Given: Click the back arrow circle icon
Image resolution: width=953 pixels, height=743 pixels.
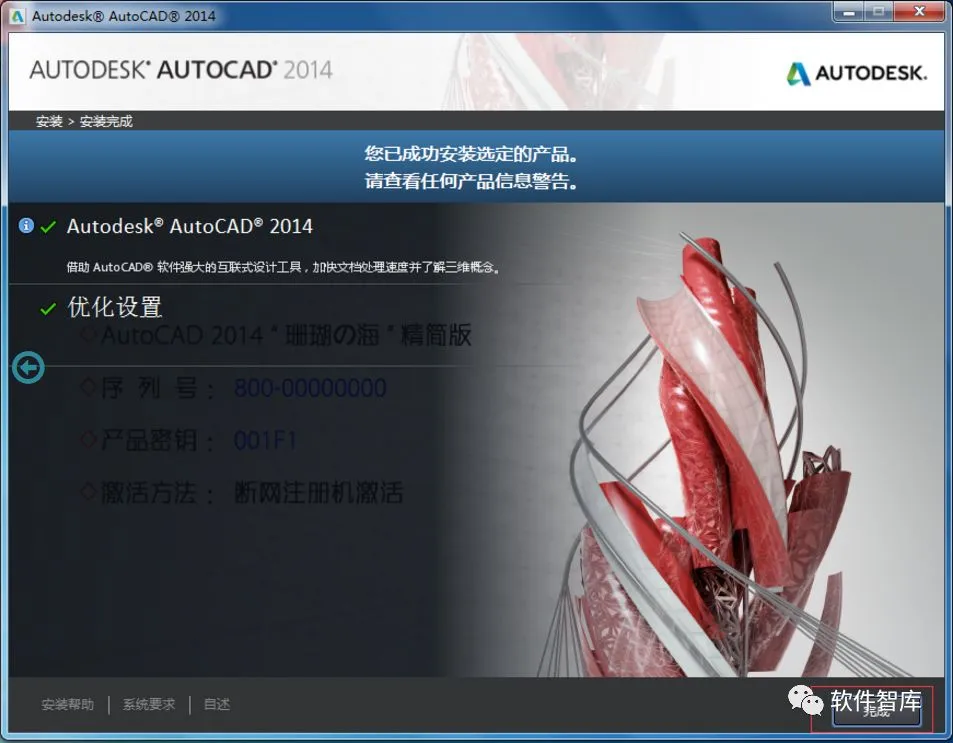Looking at the screenshot, I should click(x=28, y=367).
